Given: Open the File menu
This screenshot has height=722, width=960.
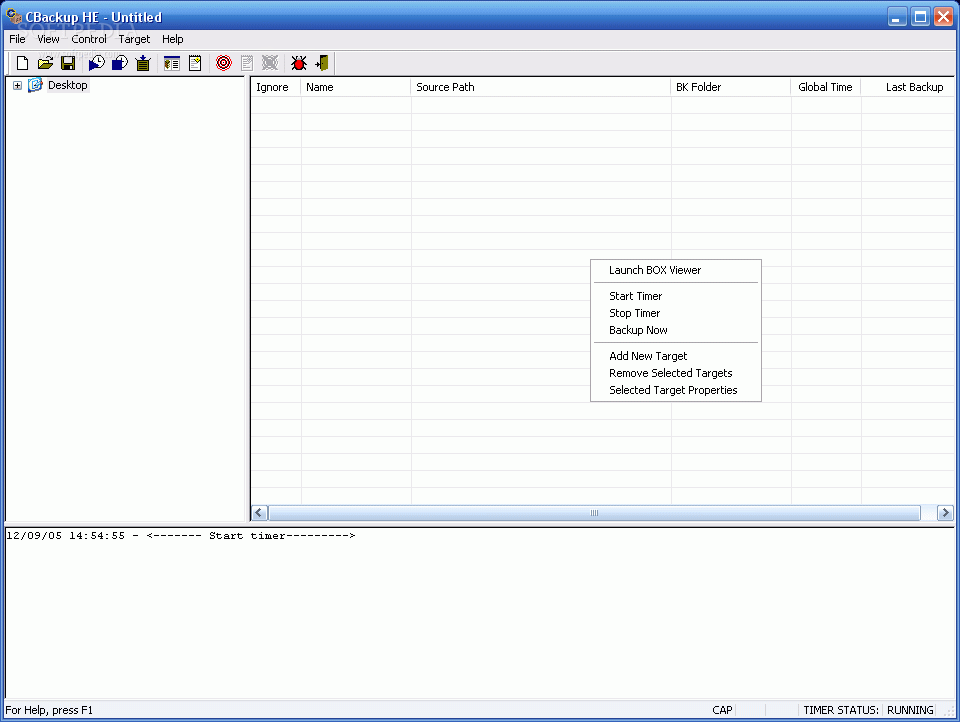Looking at the screenshot, I should pos(17,39).
